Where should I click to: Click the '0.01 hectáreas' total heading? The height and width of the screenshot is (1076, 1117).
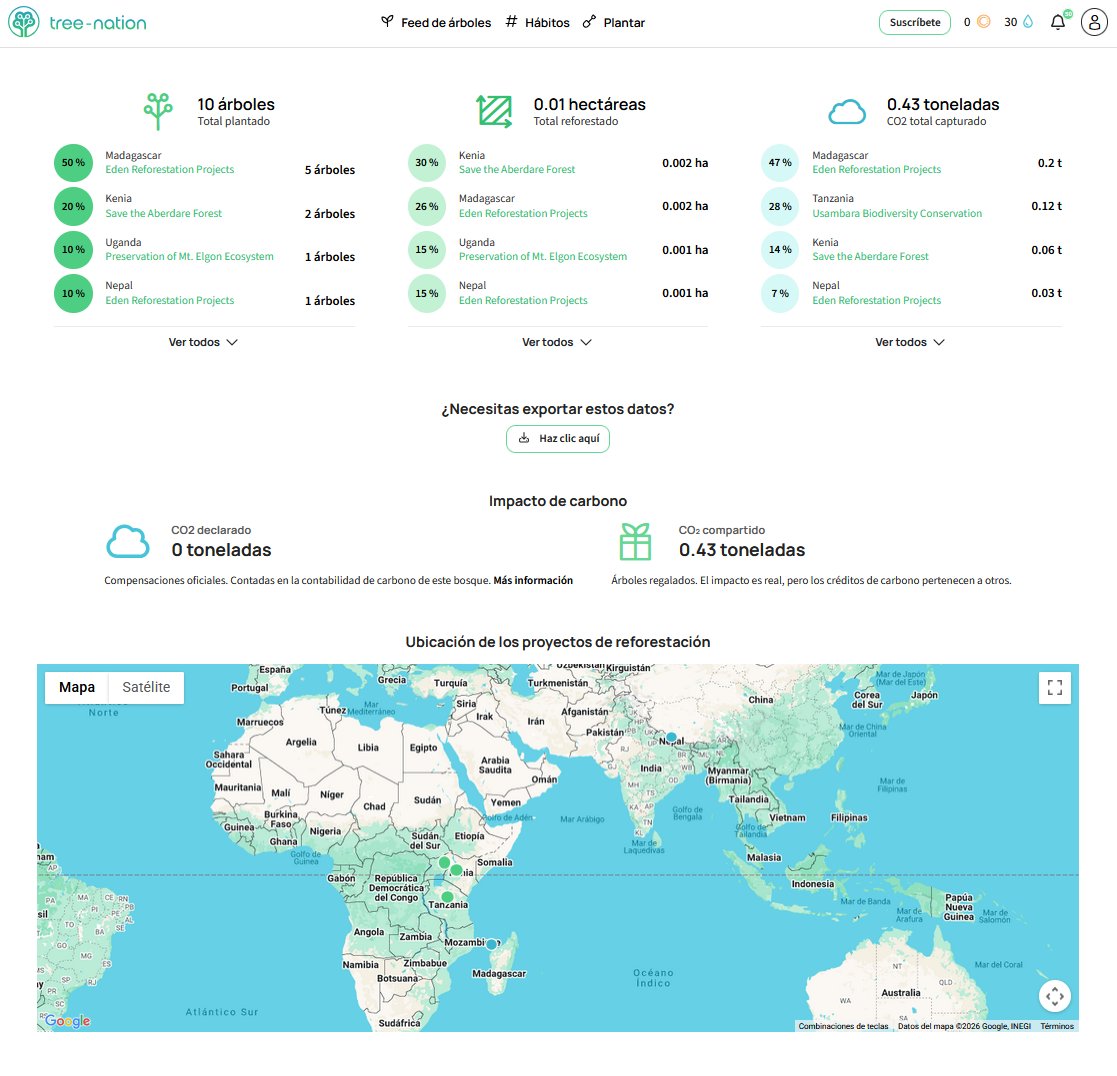[x=590, y=104]
